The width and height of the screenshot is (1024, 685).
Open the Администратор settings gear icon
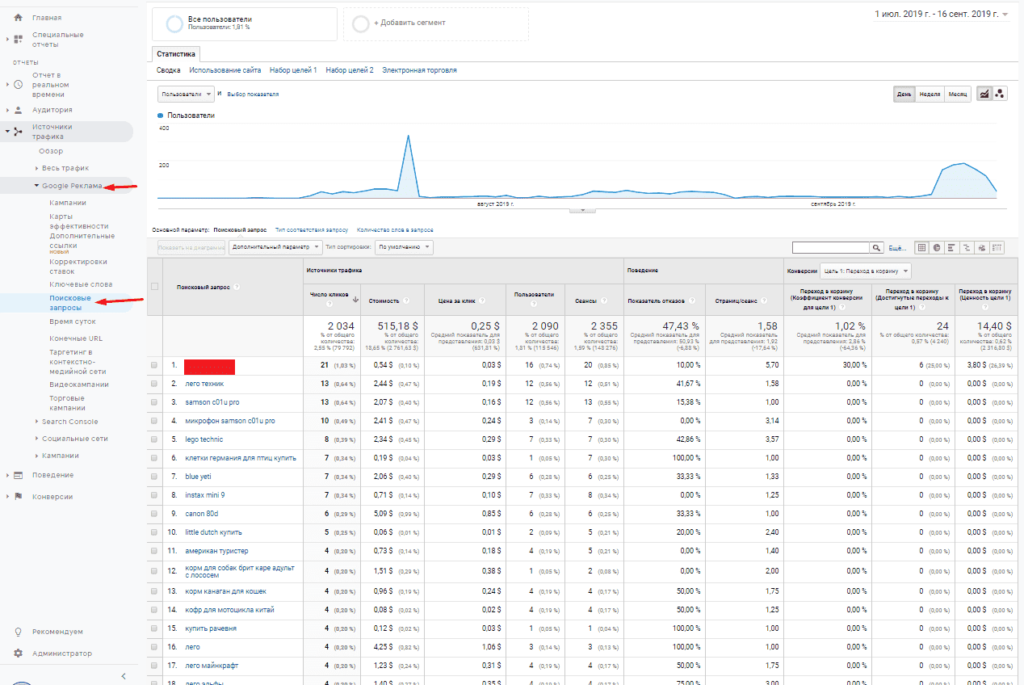tap(18, 653)
